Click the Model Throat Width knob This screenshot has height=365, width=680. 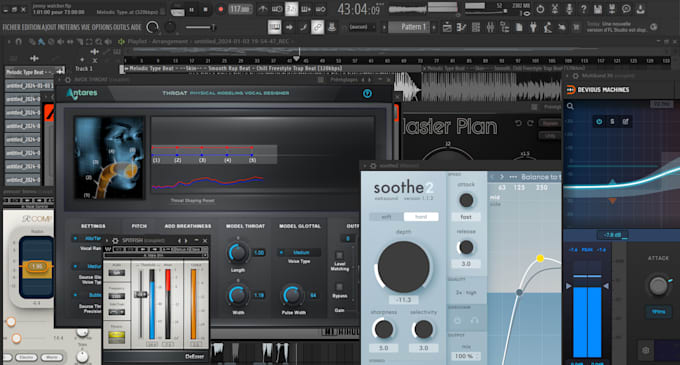click(237, 295)
